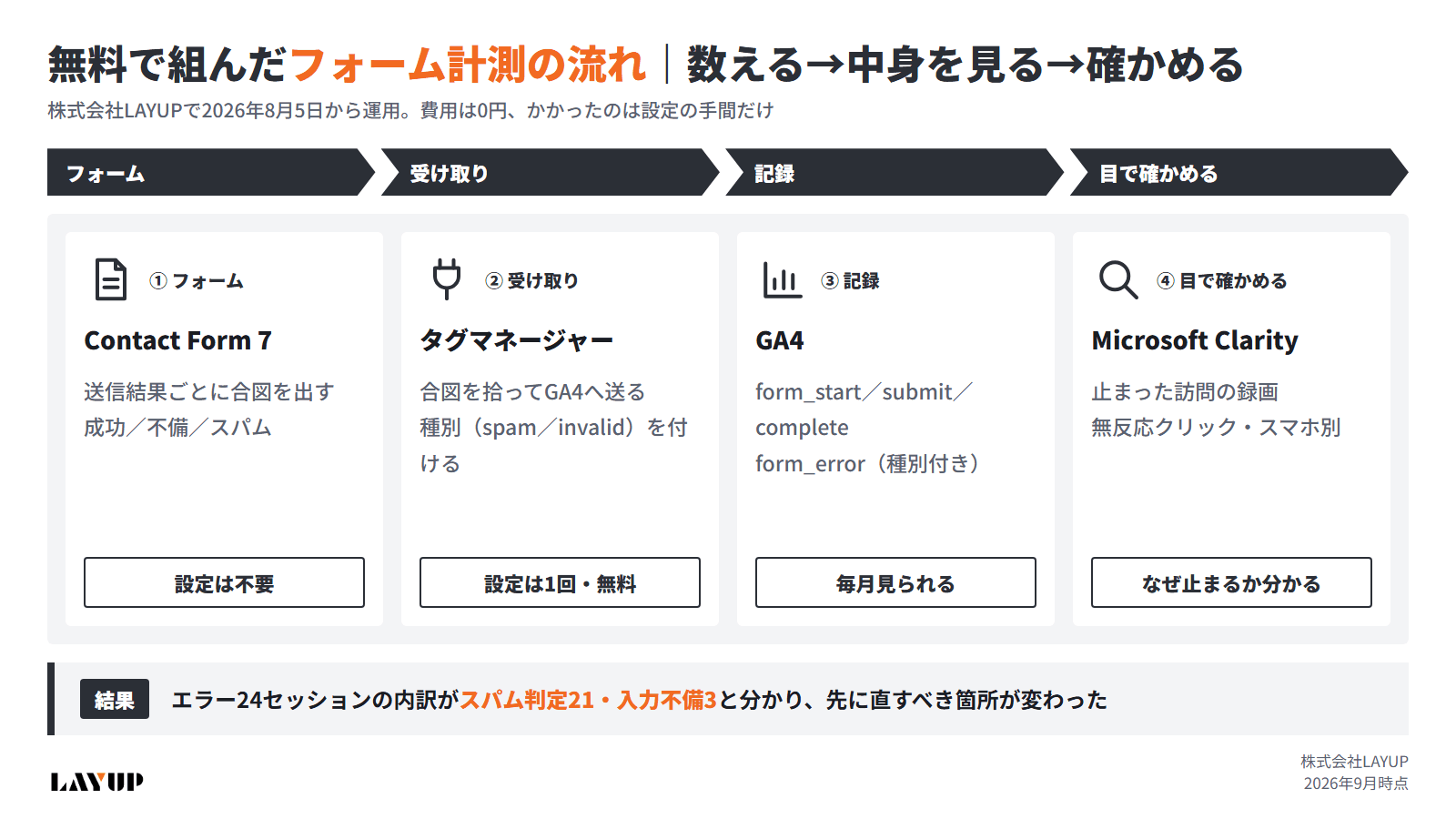Click the text 送信結果ごとに合図を出す
Viewport: 1456px width, 819px height.
(x=209, y=391)
